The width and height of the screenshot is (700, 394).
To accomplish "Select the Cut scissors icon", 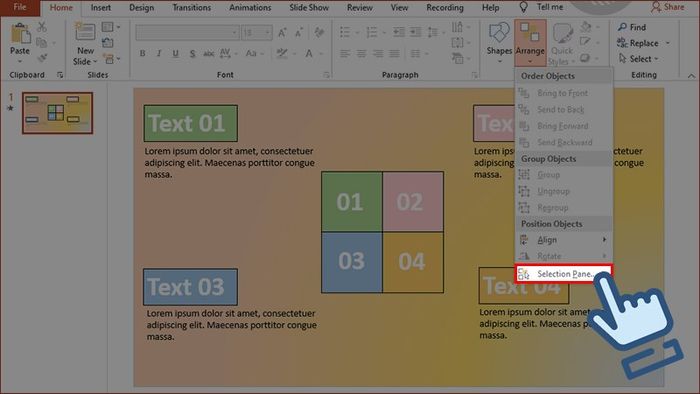I will point(42,27).
